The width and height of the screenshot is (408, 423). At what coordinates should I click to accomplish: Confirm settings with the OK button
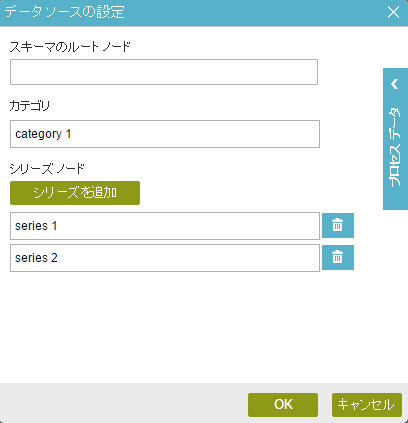[x=283, y=405]
